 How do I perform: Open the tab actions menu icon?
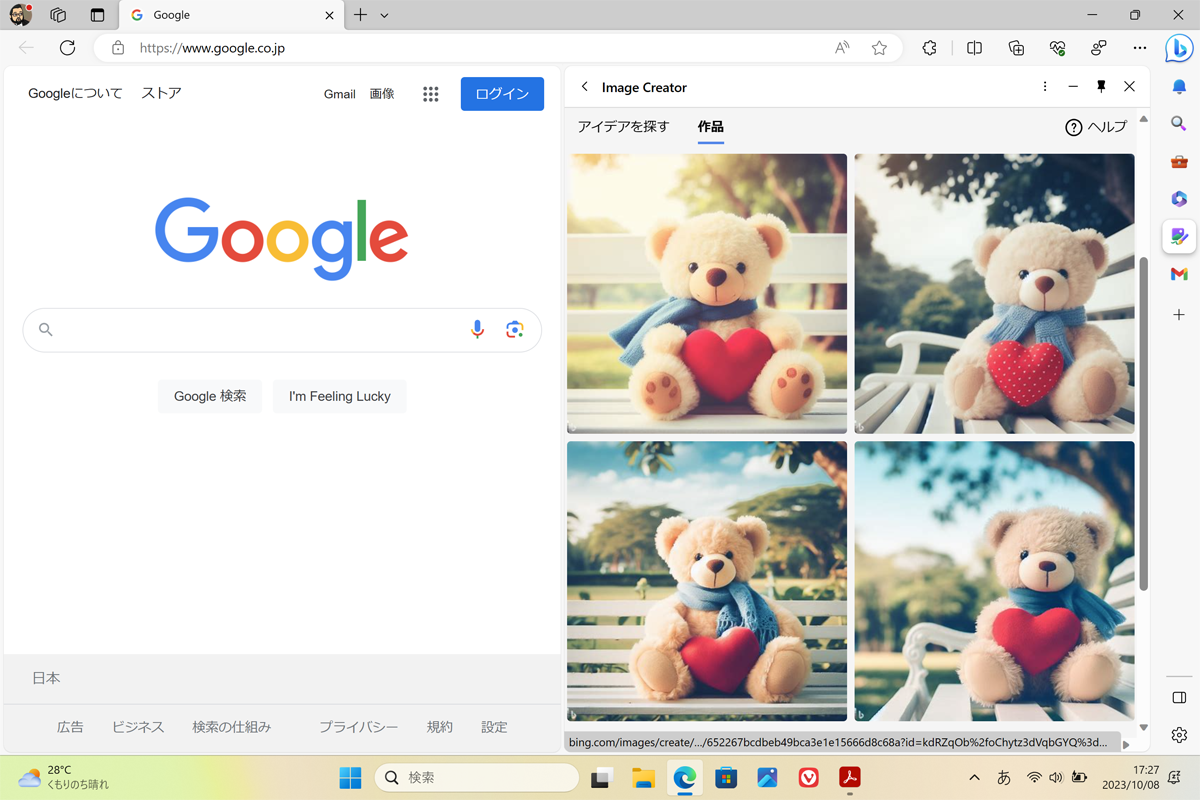[97, 15]
